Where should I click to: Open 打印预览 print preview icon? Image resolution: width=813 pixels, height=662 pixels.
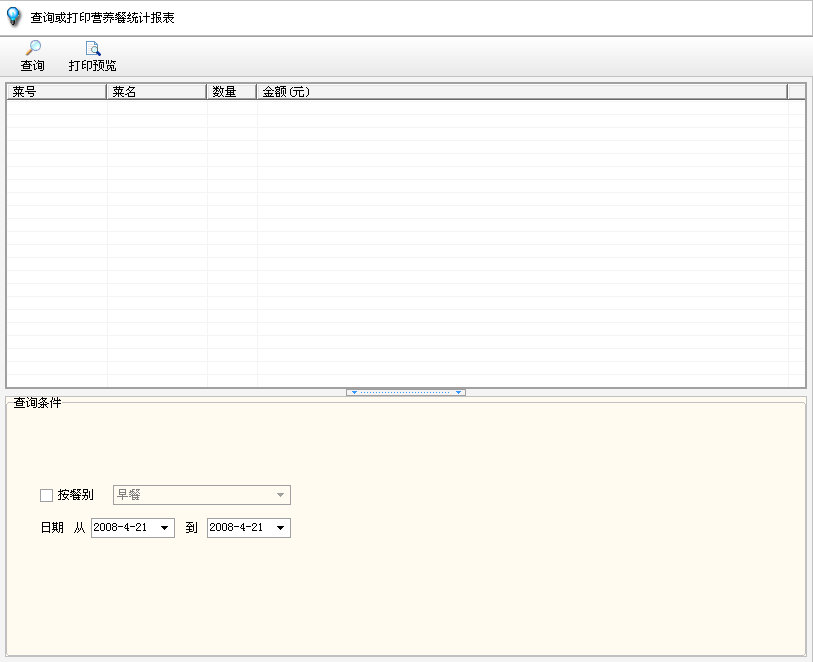[92, 48]
